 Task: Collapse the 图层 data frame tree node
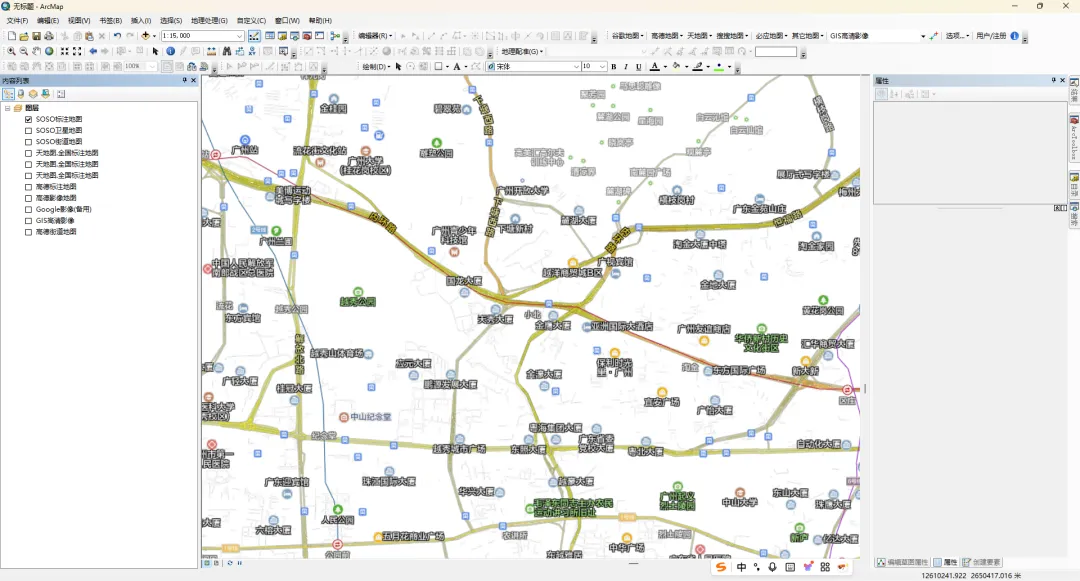click(x=8, y=108)
